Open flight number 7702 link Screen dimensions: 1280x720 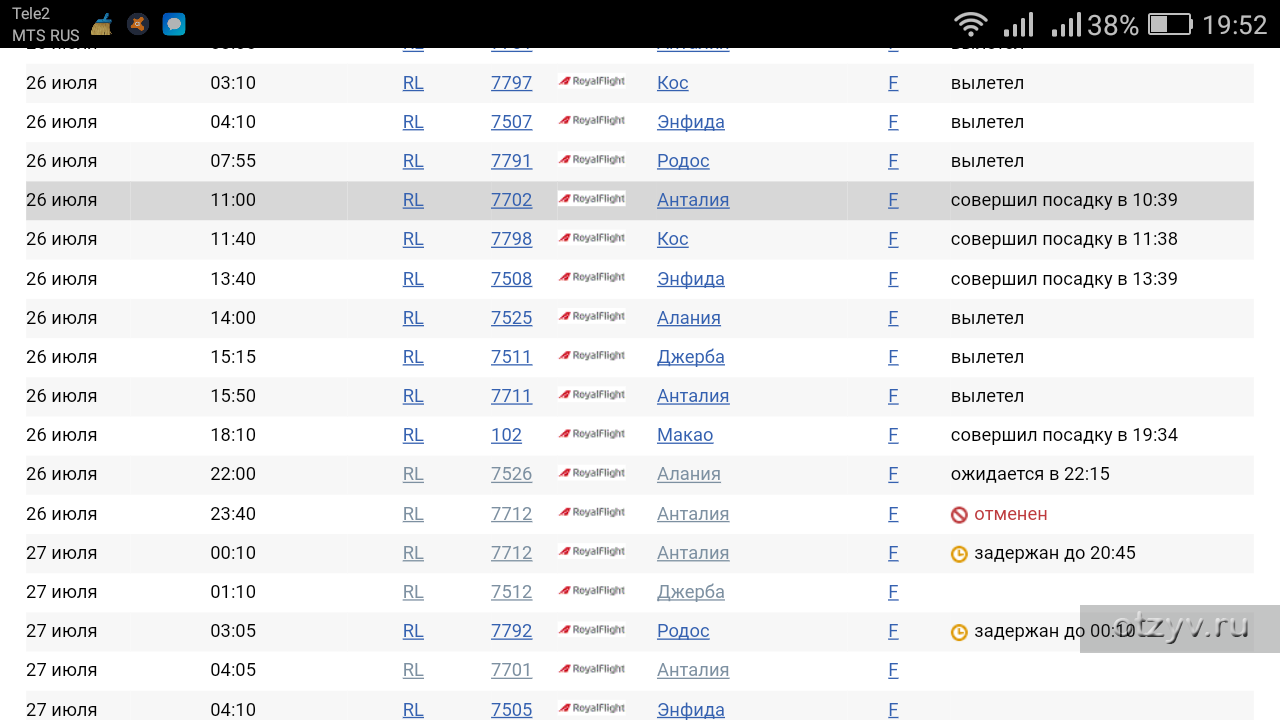511,200
